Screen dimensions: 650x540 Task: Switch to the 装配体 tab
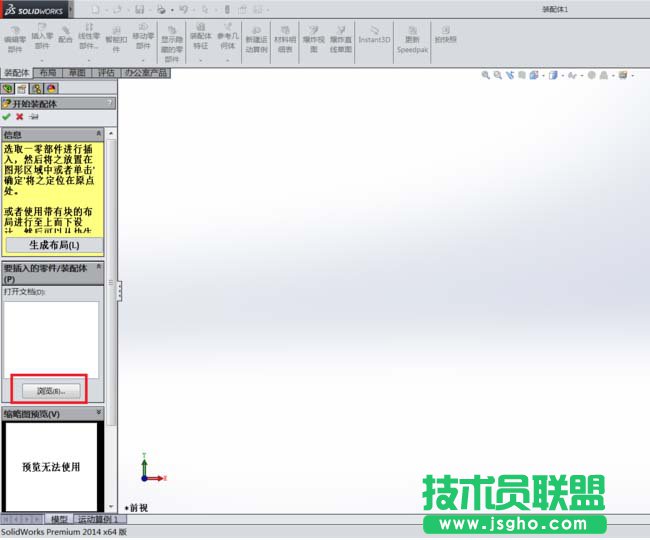[x=16, y=73]
